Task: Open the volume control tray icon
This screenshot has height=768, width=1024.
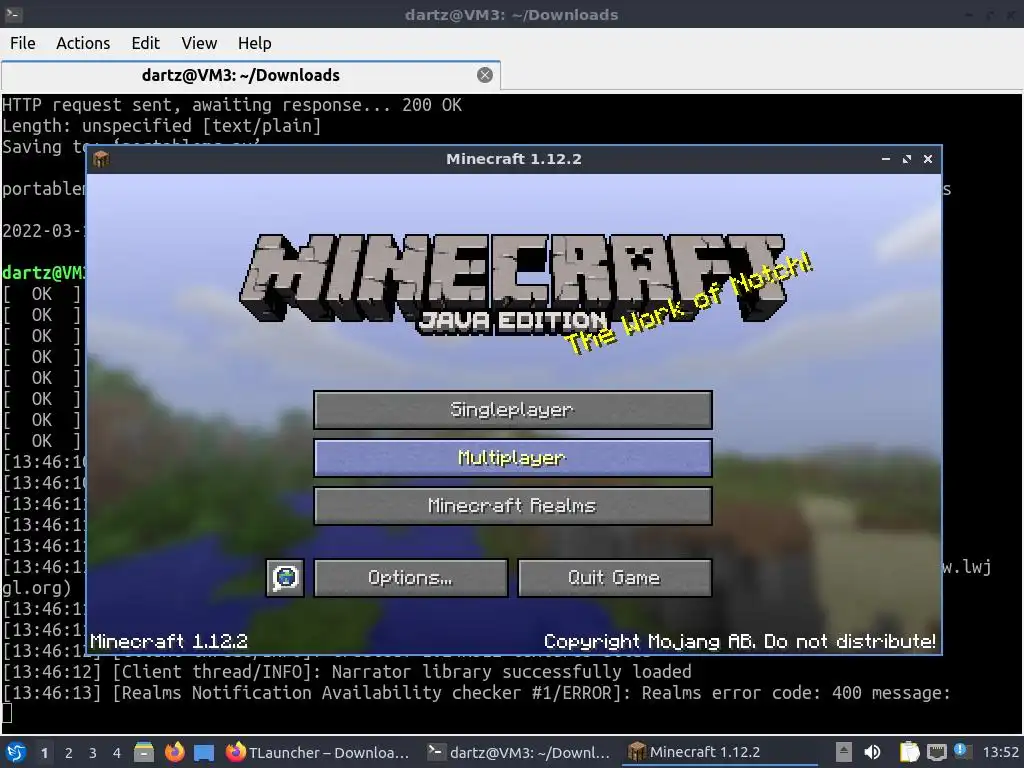Action: coord(872,752)
